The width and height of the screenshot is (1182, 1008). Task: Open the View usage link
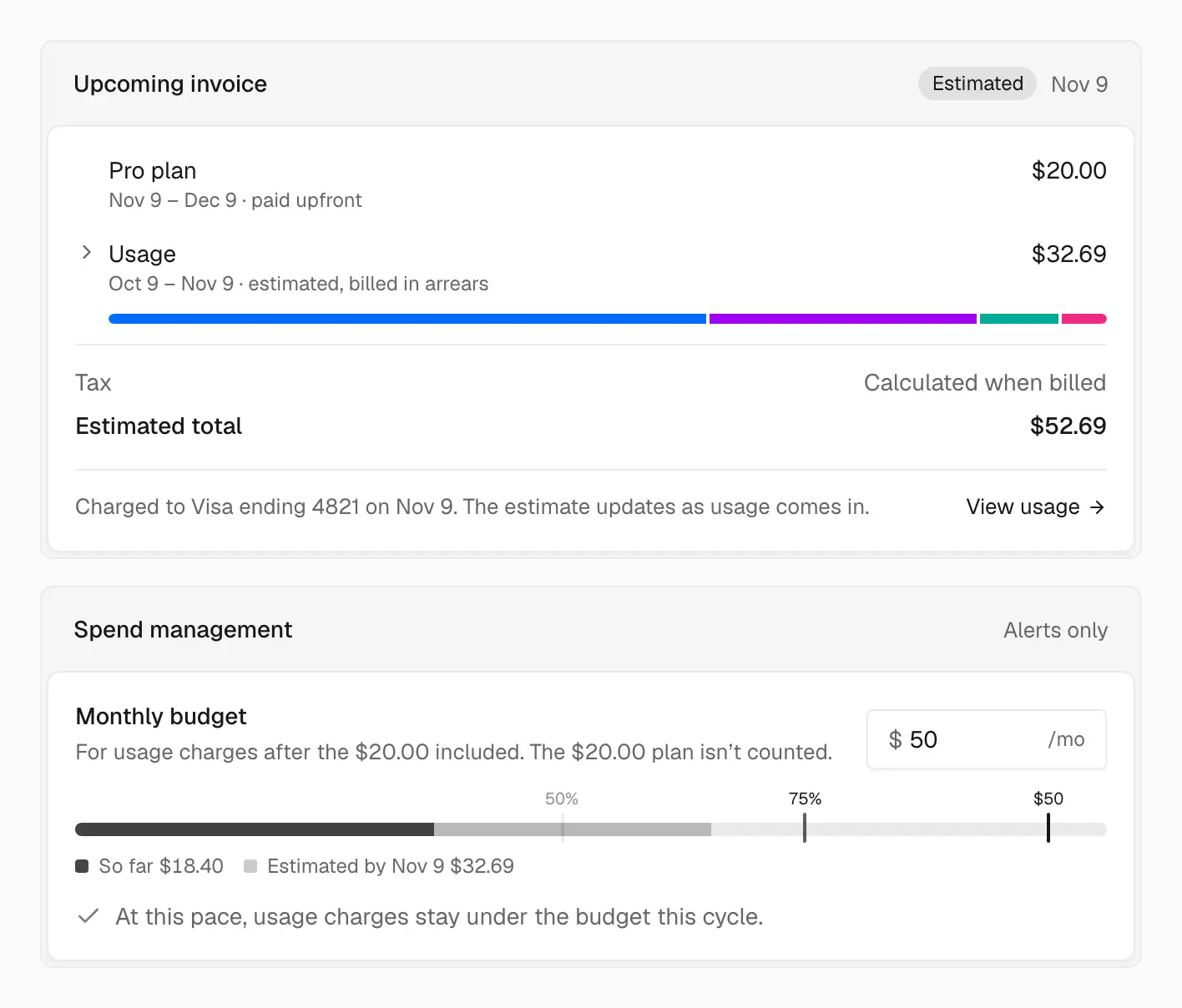1035,507
